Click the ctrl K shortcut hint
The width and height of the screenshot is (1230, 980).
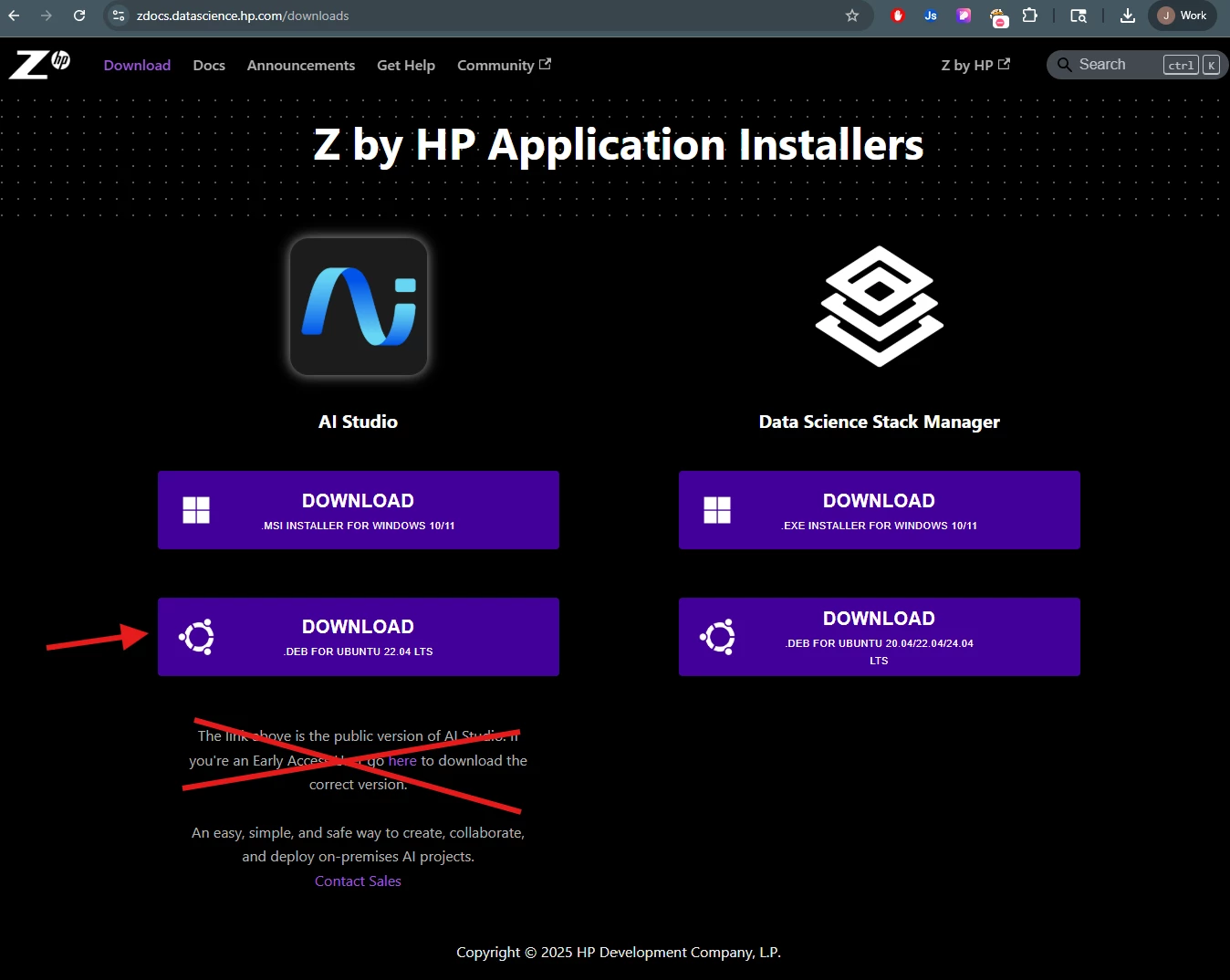point(1192,65)
